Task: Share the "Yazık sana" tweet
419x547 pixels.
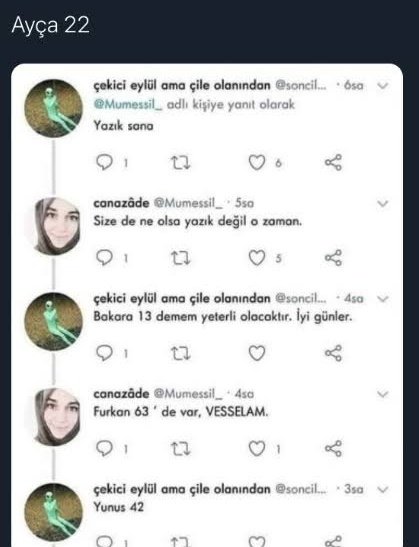Action: 333,162
